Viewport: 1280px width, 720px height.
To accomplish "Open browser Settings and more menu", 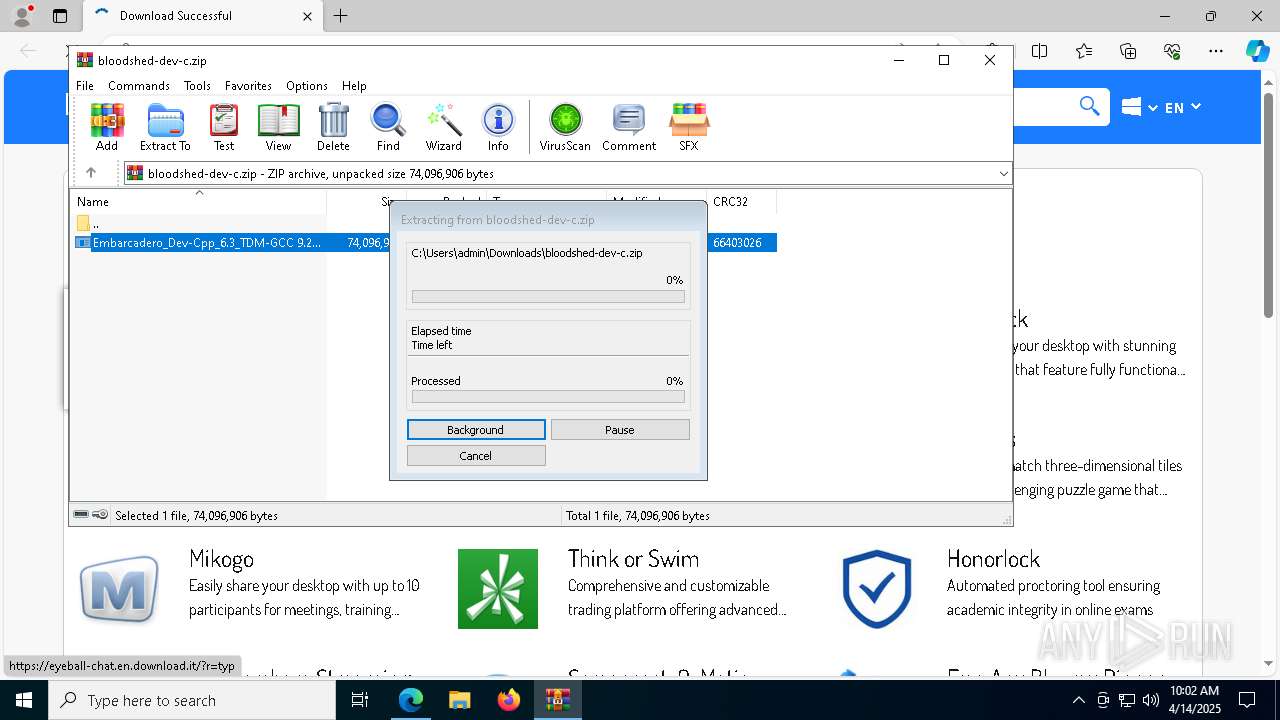I will point(1216,51).
